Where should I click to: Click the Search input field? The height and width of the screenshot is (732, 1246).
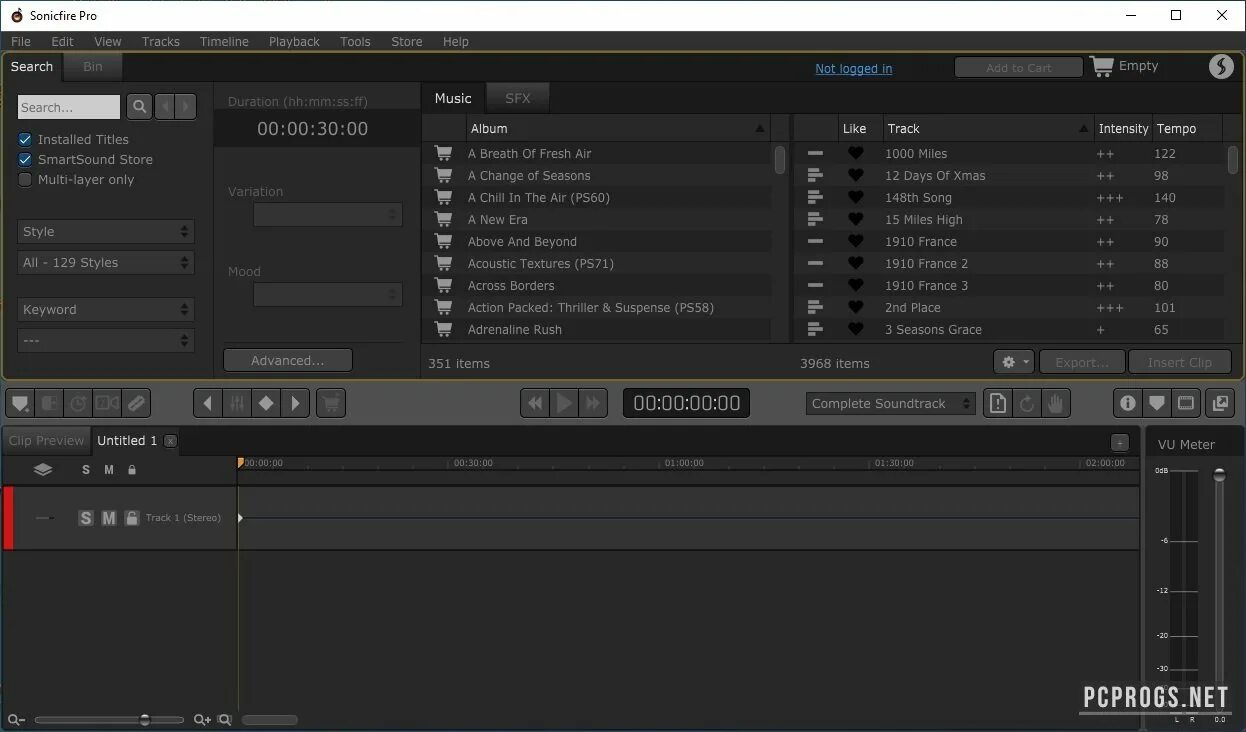click(69, 107)
